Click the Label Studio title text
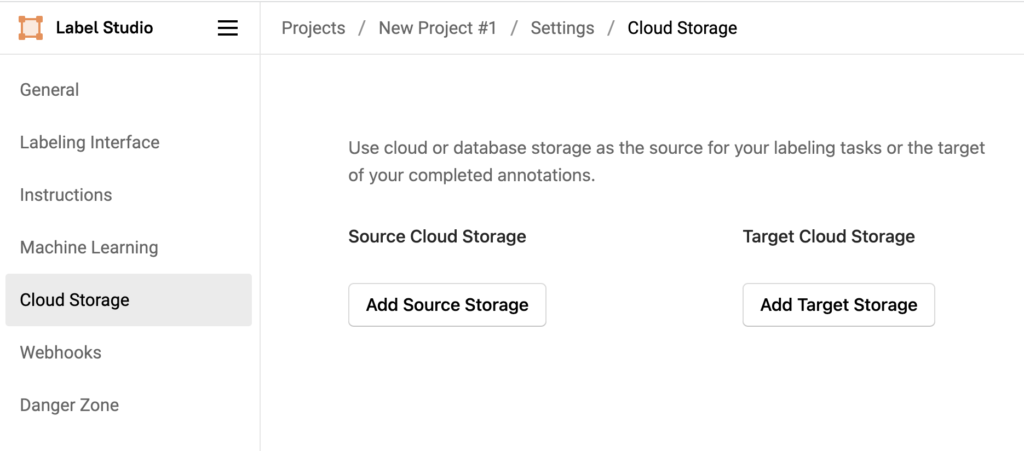Image resolution: width=1024 pixels, height=451 pixels. tap(104, 28)
